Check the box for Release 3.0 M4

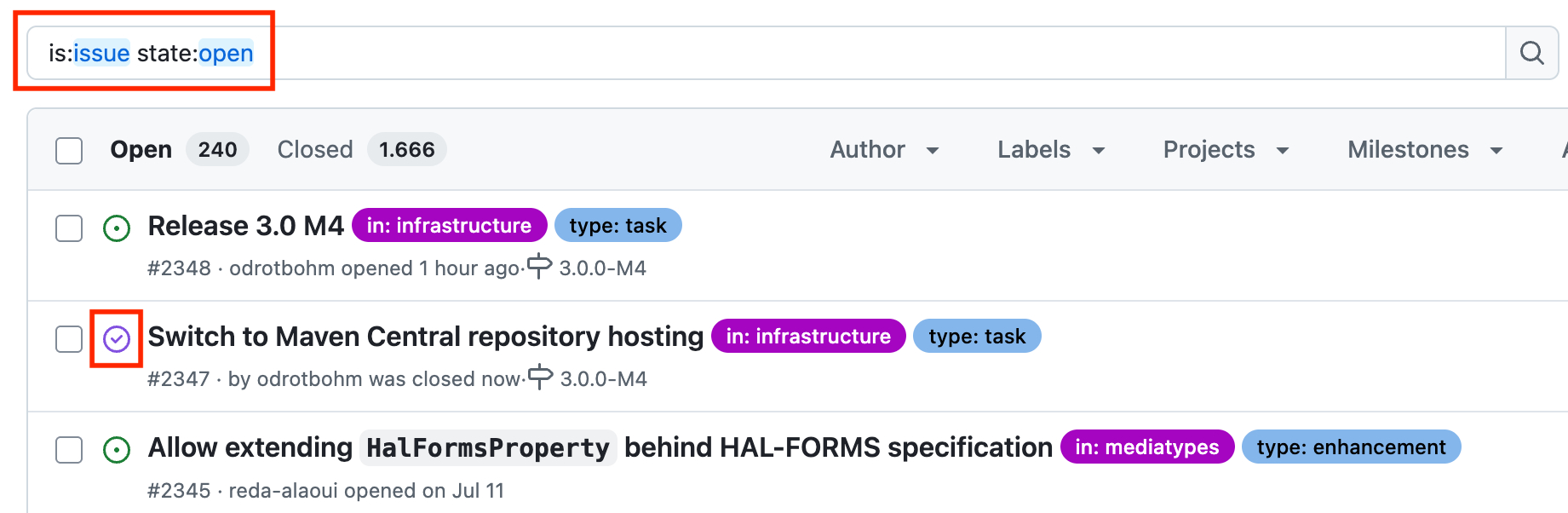69,228
